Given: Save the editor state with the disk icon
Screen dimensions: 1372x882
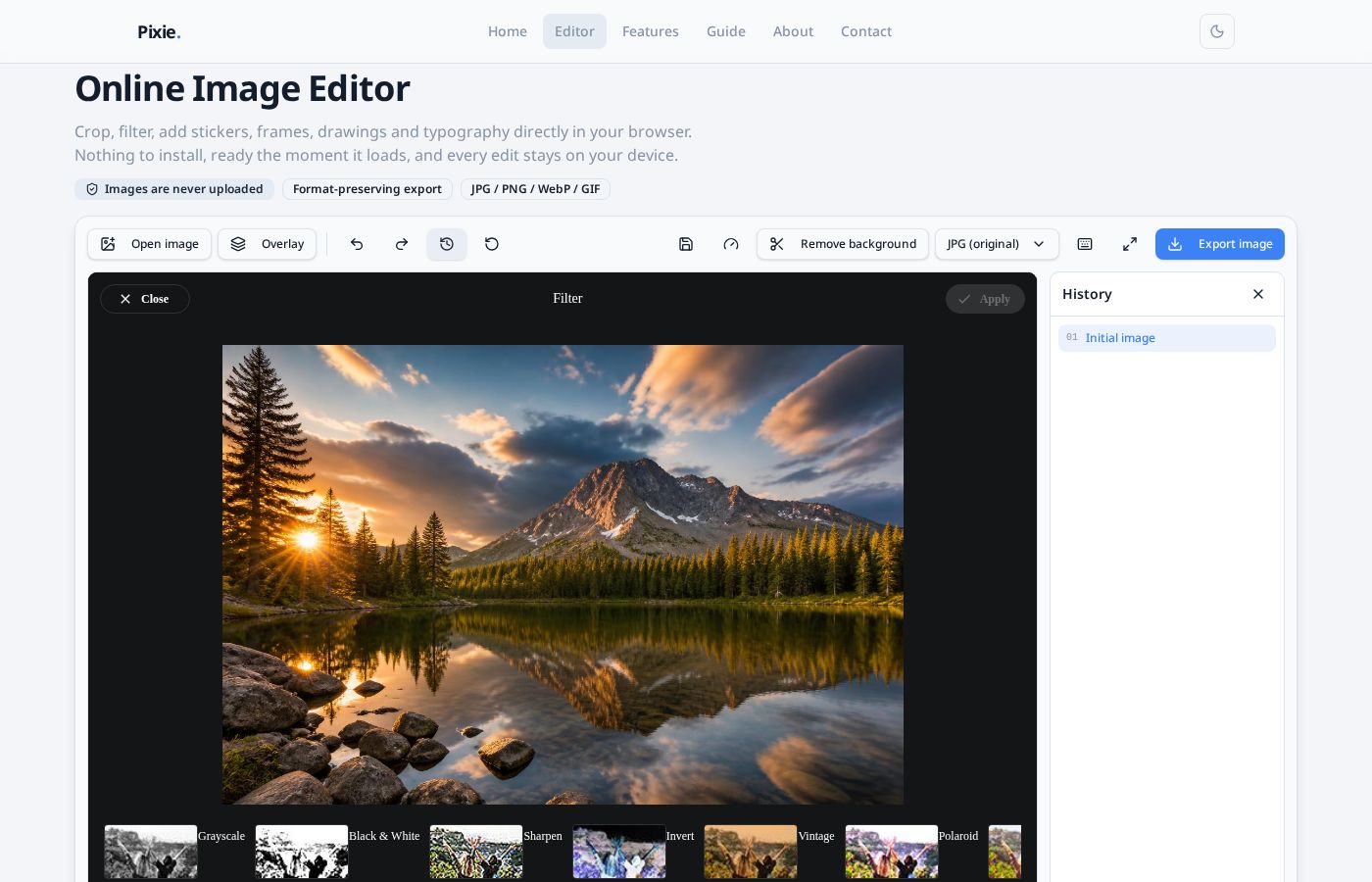Looking at the screenshot, I should point(686,244).
